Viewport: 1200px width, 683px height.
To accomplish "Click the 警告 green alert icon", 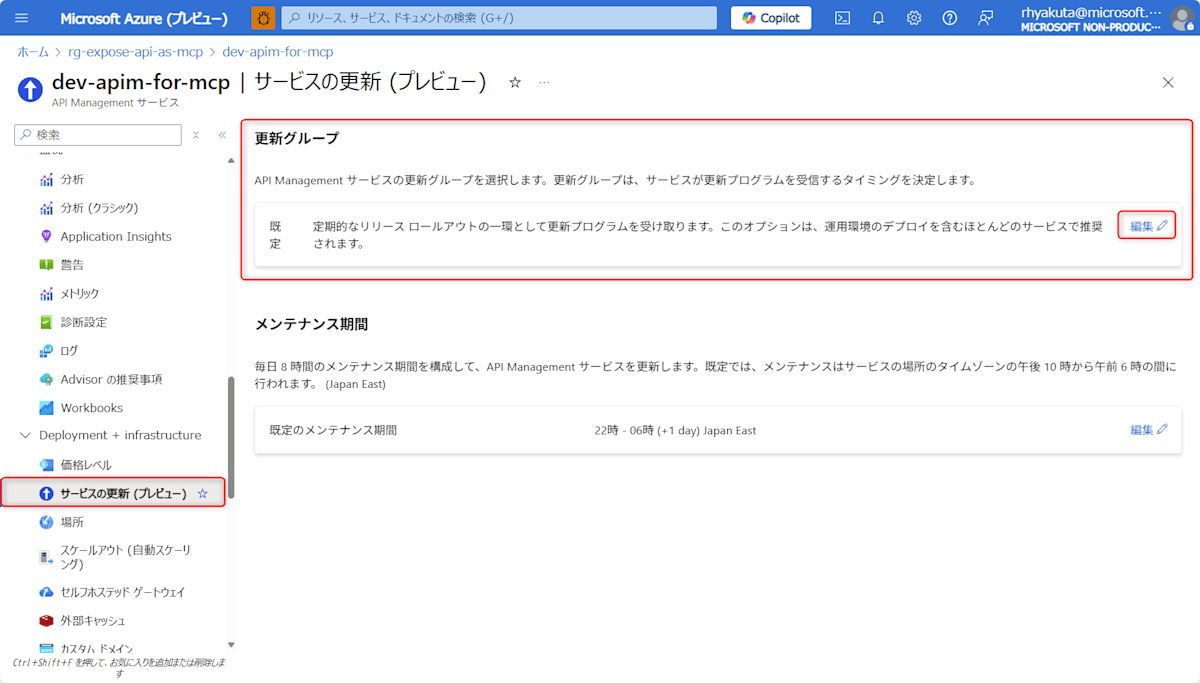I will click(46, 265).
